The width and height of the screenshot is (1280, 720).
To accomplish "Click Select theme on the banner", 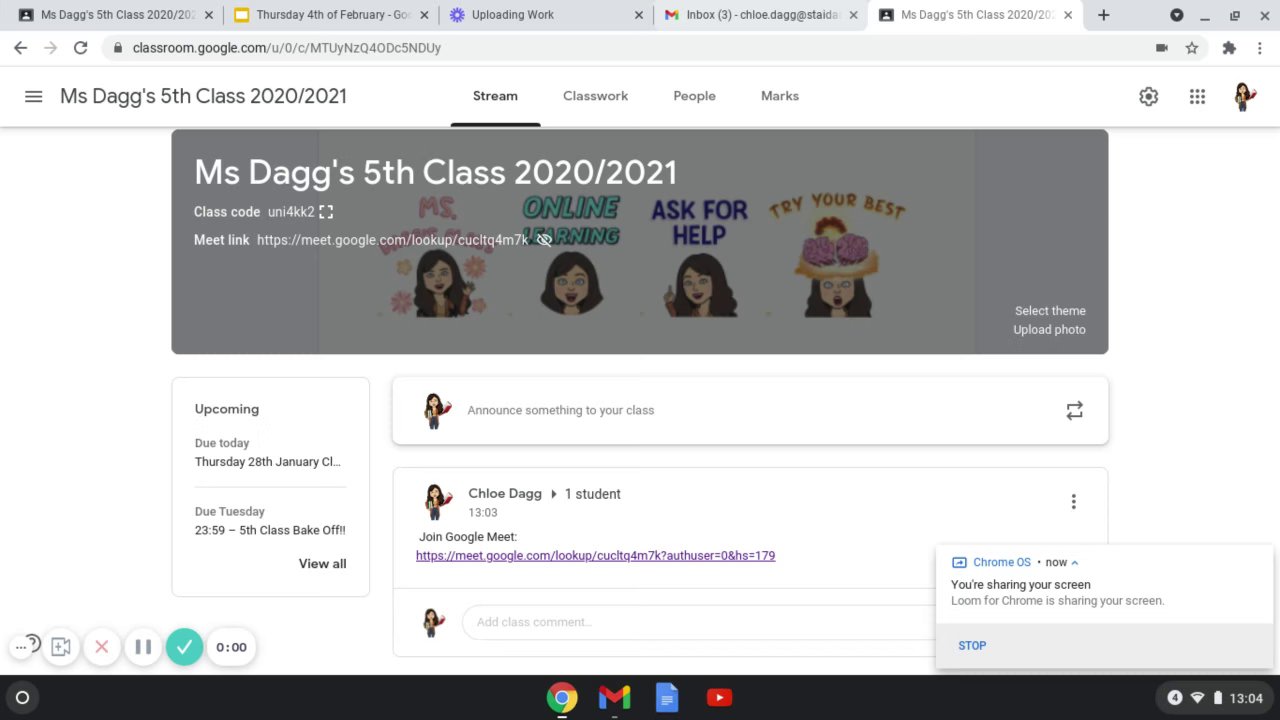I will click(1050, 311).
